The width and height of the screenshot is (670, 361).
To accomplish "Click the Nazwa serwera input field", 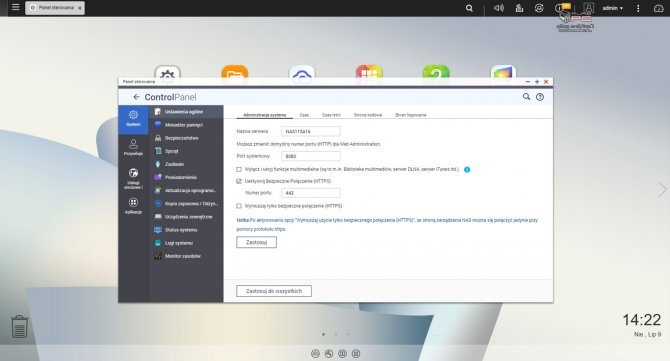I will pos(311,132).
